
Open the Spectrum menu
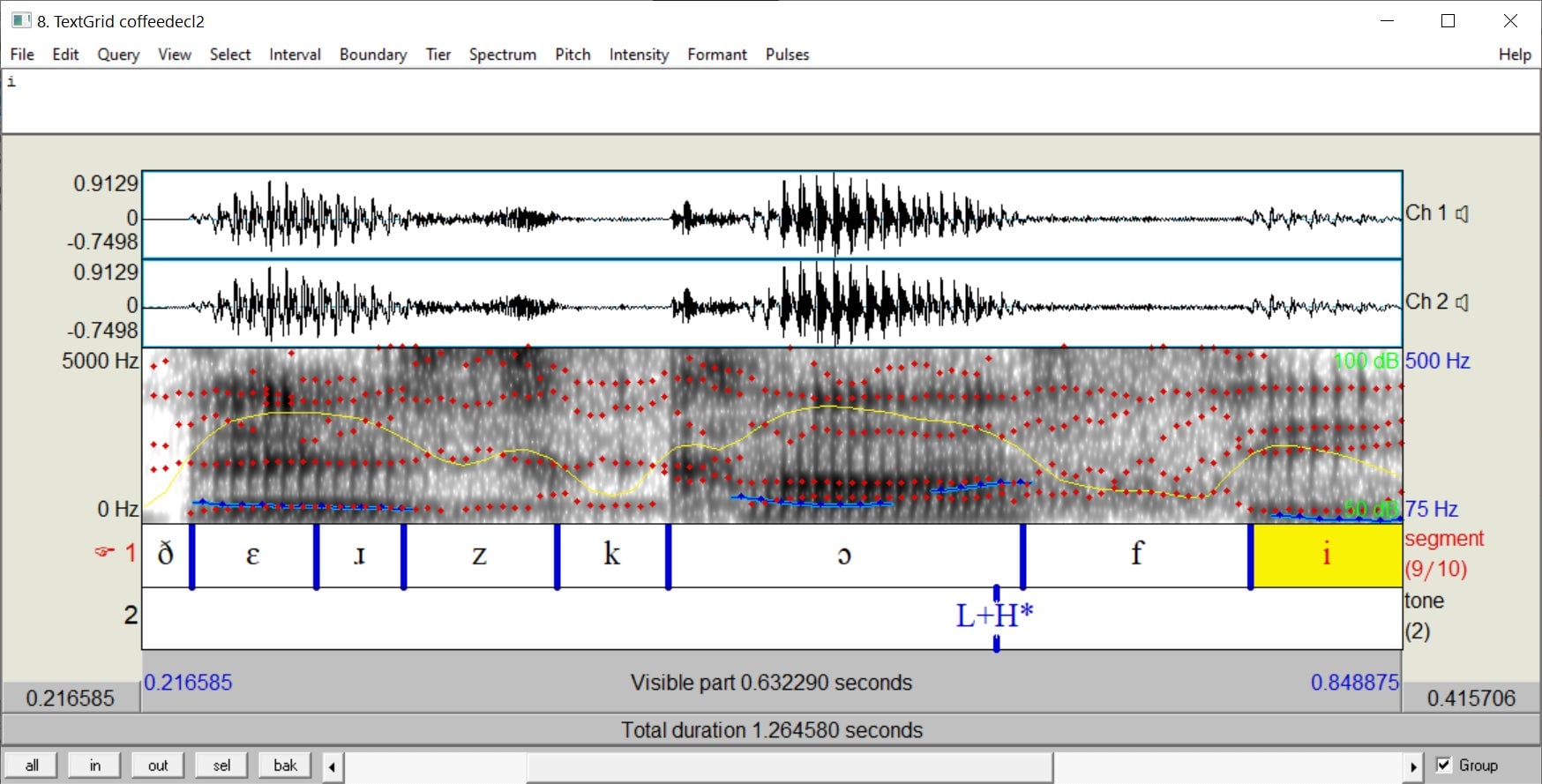tap(503, 55)
